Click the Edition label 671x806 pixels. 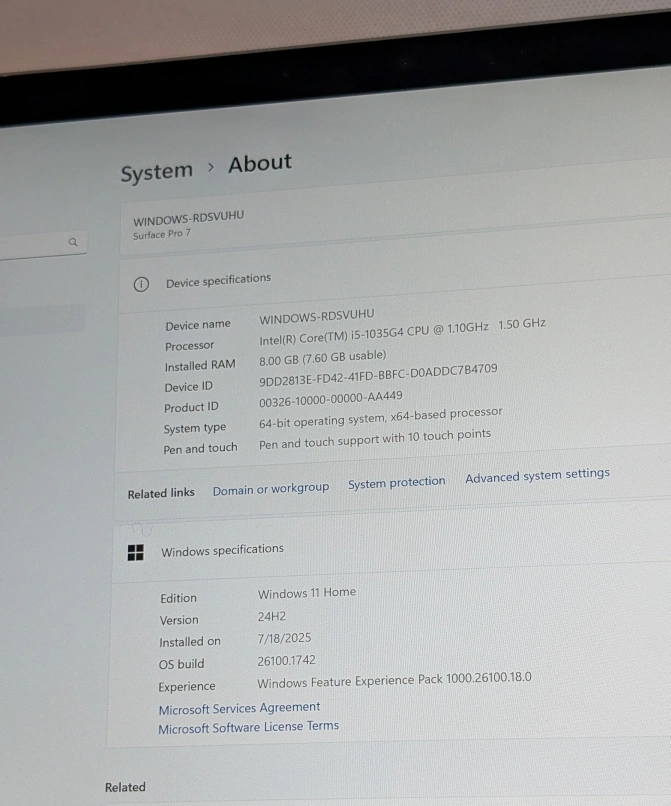pos(178,598)
